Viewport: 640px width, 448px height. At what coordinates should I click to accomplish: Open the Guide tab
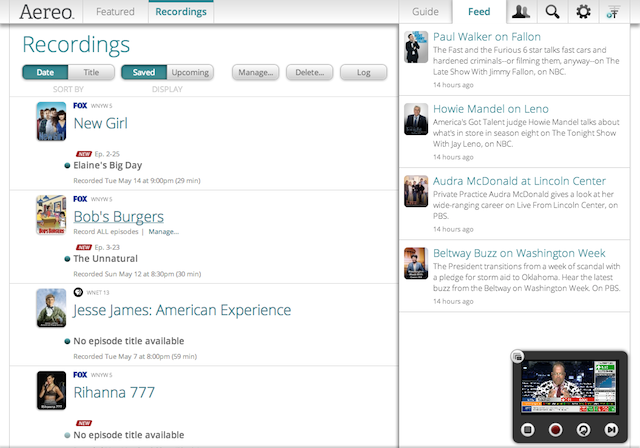point(425,12)
